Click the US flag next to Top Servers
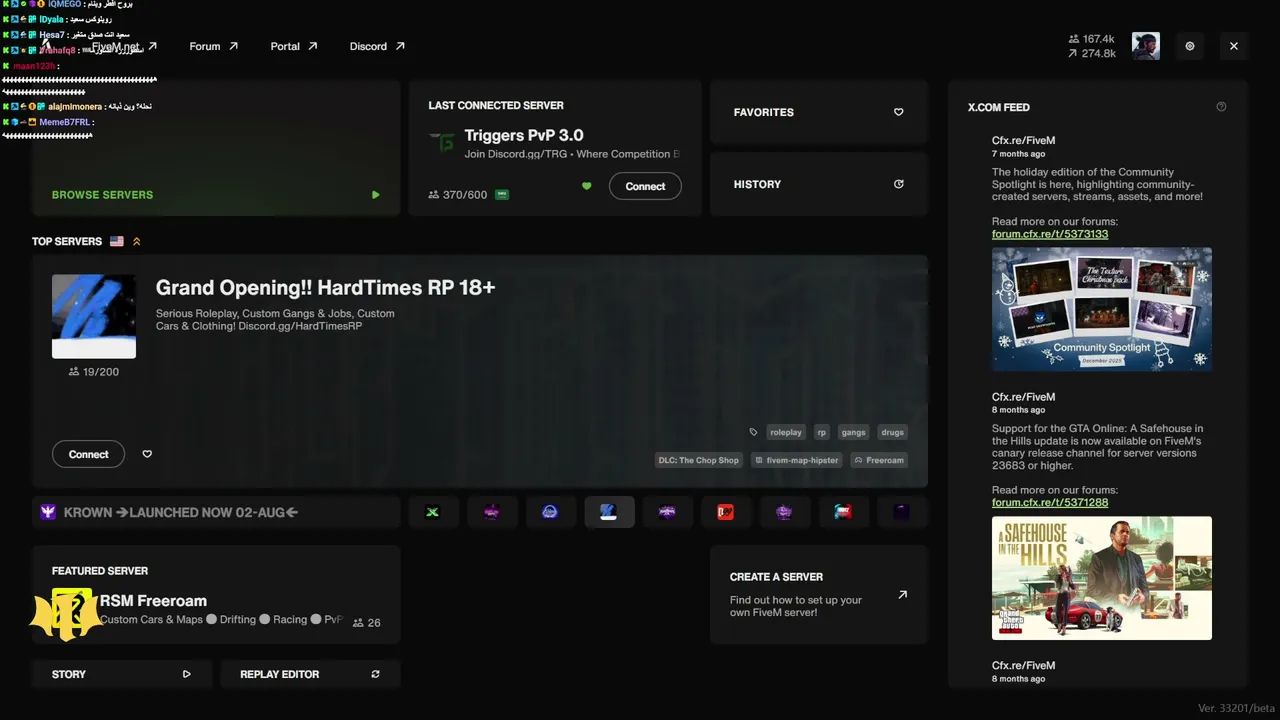The image size is (1280, 720). [x=117, y=241]
